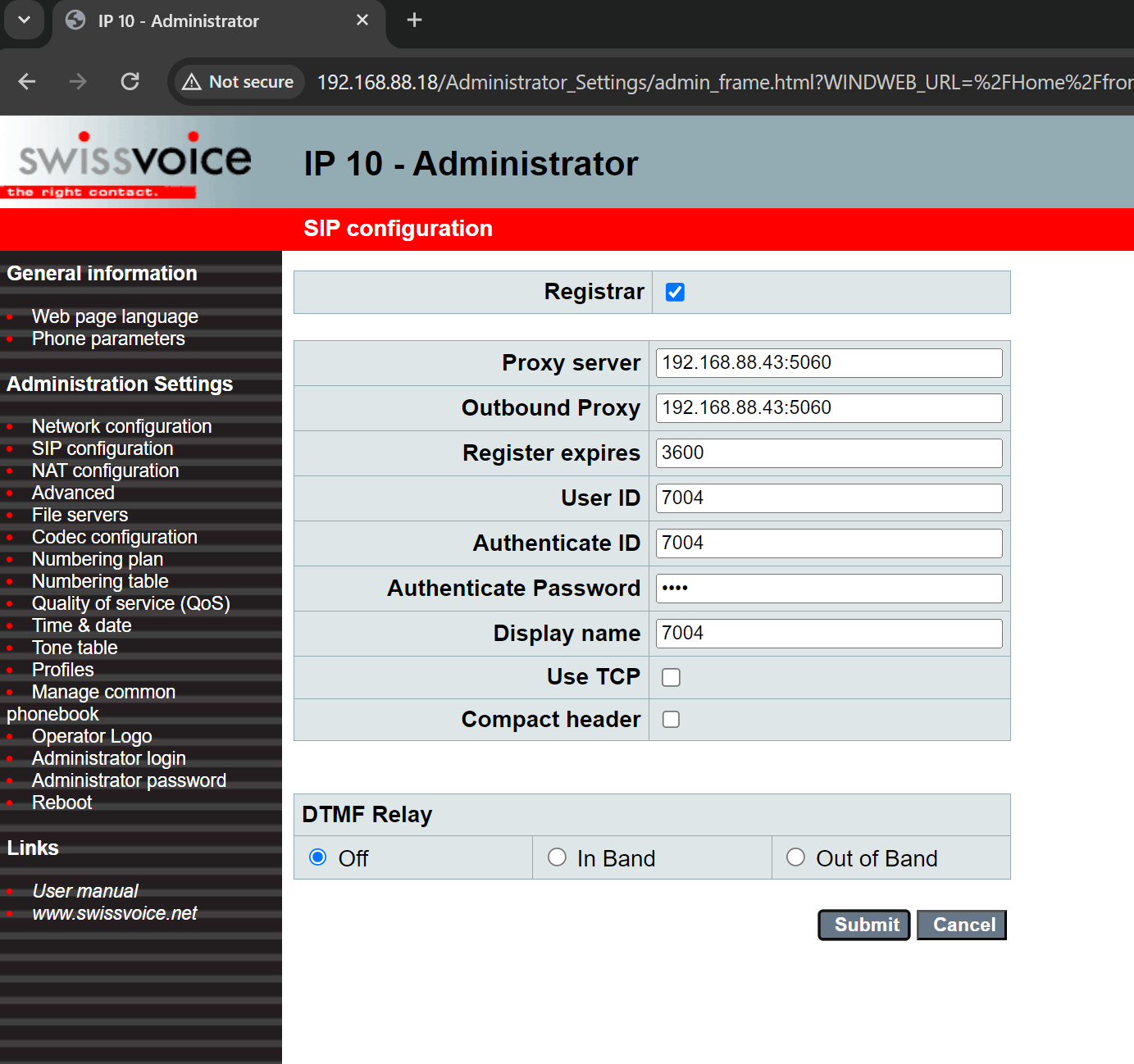
Task: Click the Register expires field
Action: [829, 453]
